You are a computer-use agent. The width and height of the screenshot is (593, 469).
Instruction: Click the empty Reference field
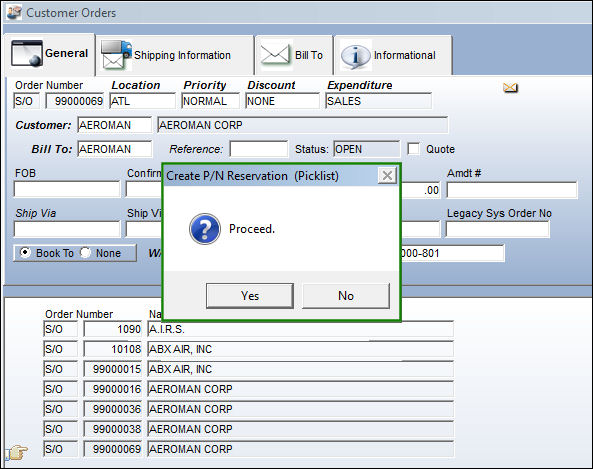pos(258,149)
